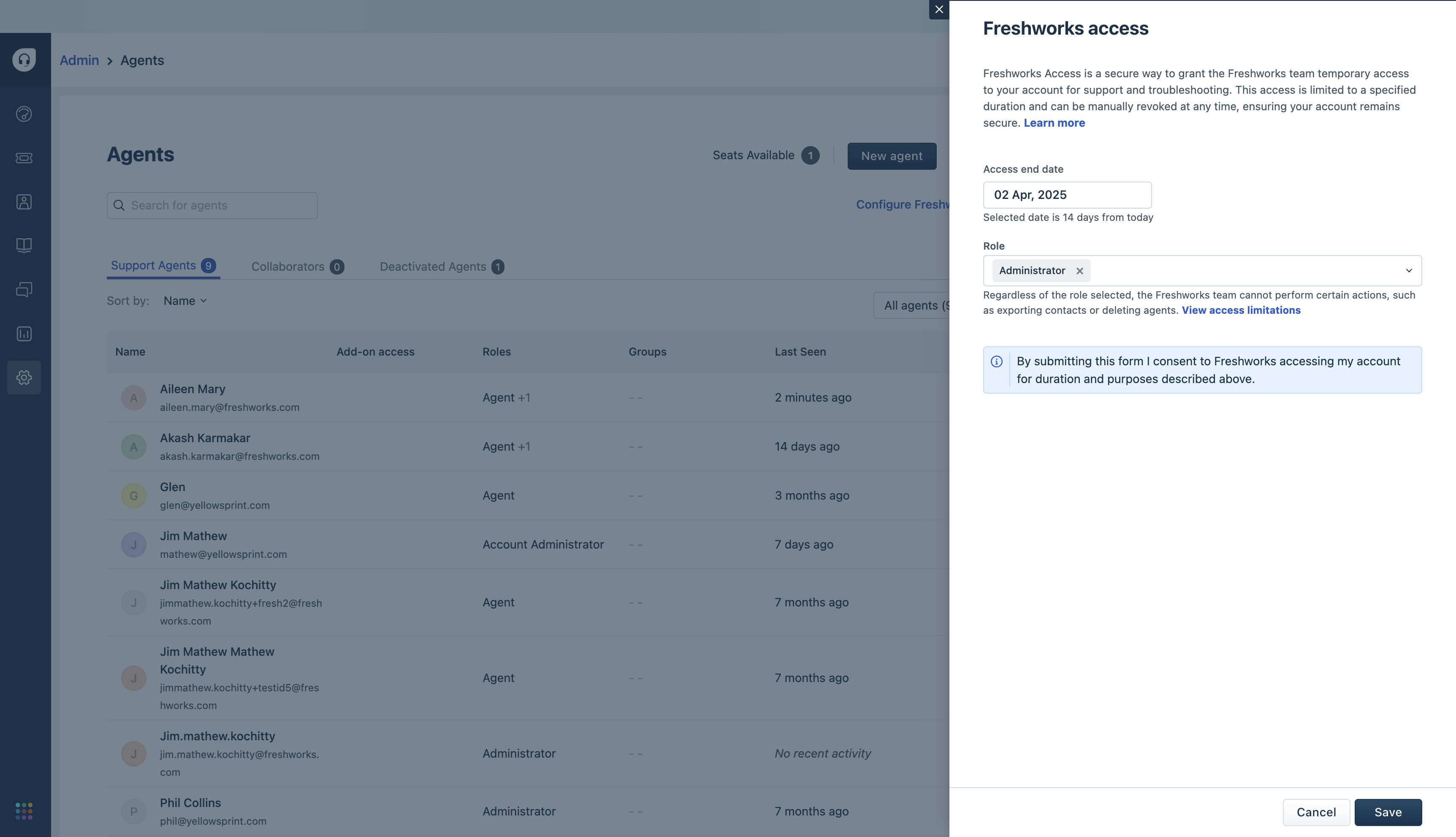This screenshot has height=837, width=1456.
Task: Click the Cancel button
Action: coord(1316,812)
